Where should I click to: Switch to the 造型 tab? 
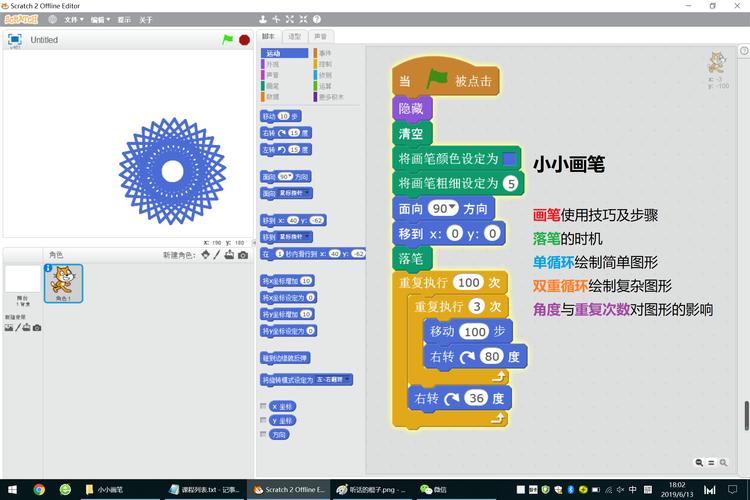pyautogui.click(x=294, y=36)
